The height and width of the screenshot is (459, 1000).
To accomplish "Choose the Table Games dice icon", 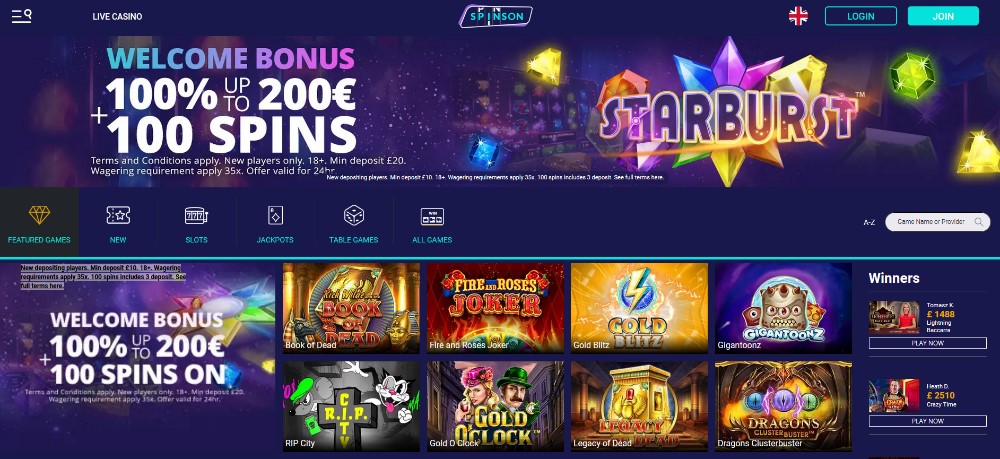I will (354, 215).
